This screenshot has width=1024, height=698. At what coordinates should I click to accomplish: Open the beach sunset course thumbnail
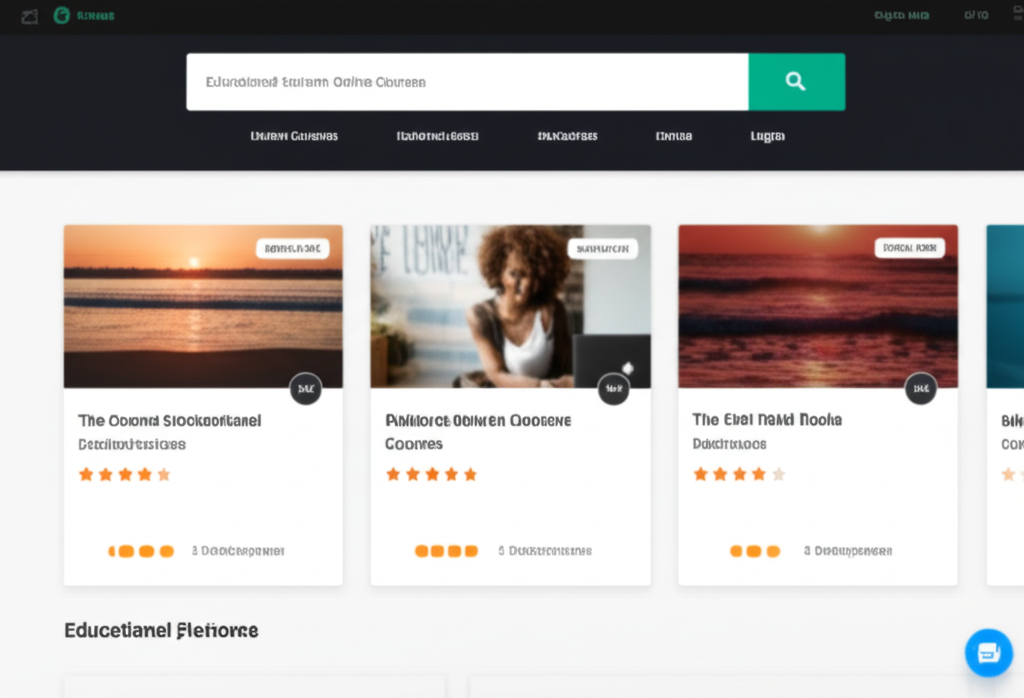(203, 306)
